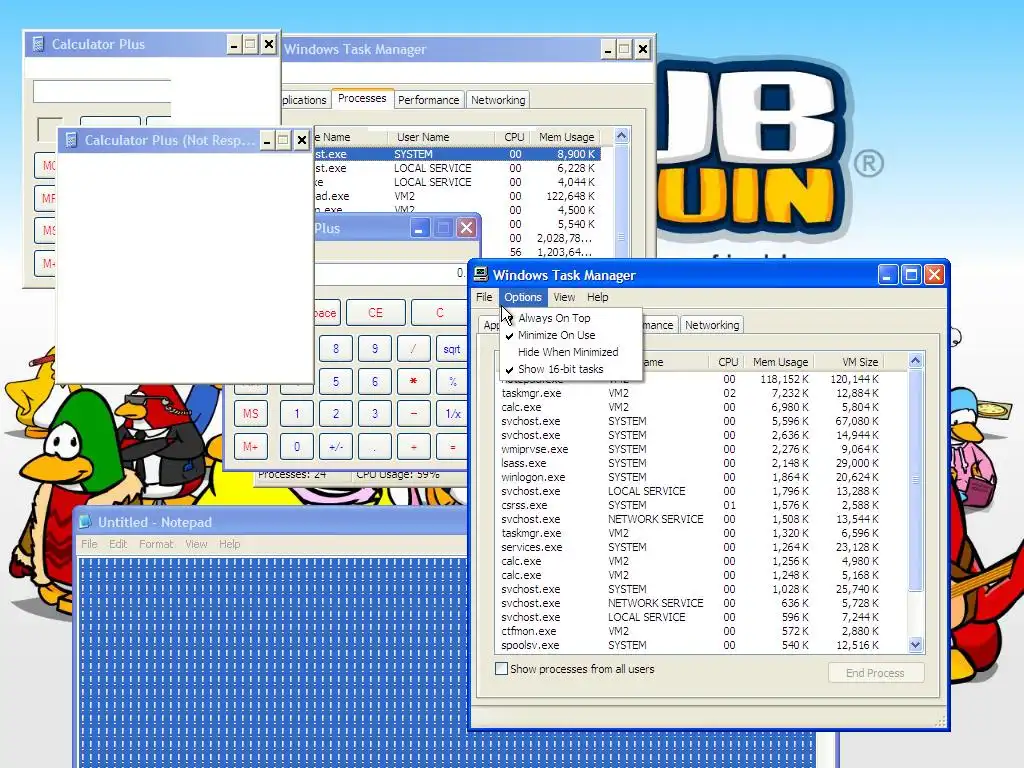This screenshot has width=1024, height=768.
Task: Click calculator digit 5 button
Action: (x=336, y=381)
